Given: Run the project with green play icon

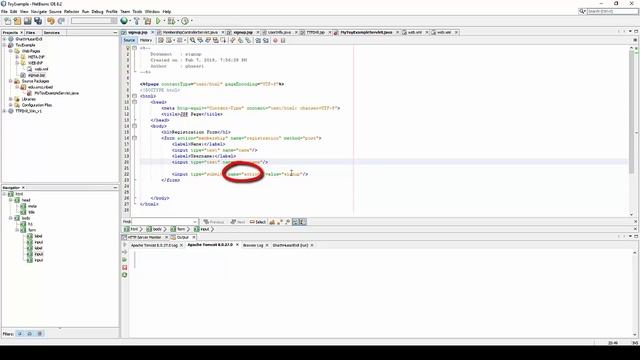Looking at the screenshot, I should pyautogui.click(x=158, y=21).
